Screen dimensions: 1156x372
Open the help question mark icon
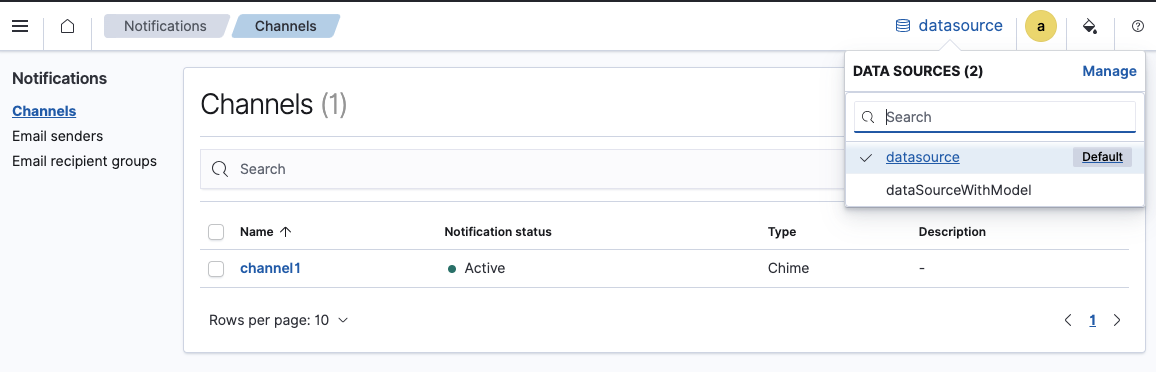[x=1138, y=27]
